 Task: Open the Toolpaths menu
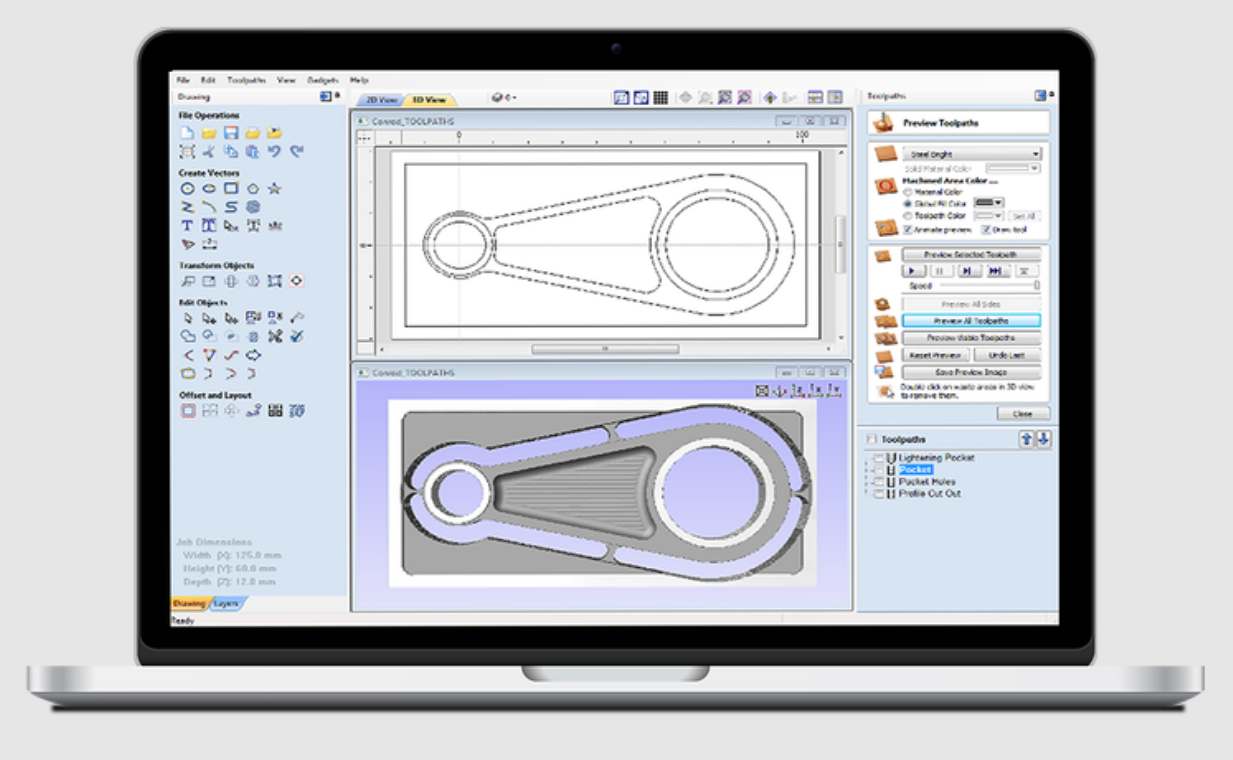pyautogui.click(x=245, y=80)
